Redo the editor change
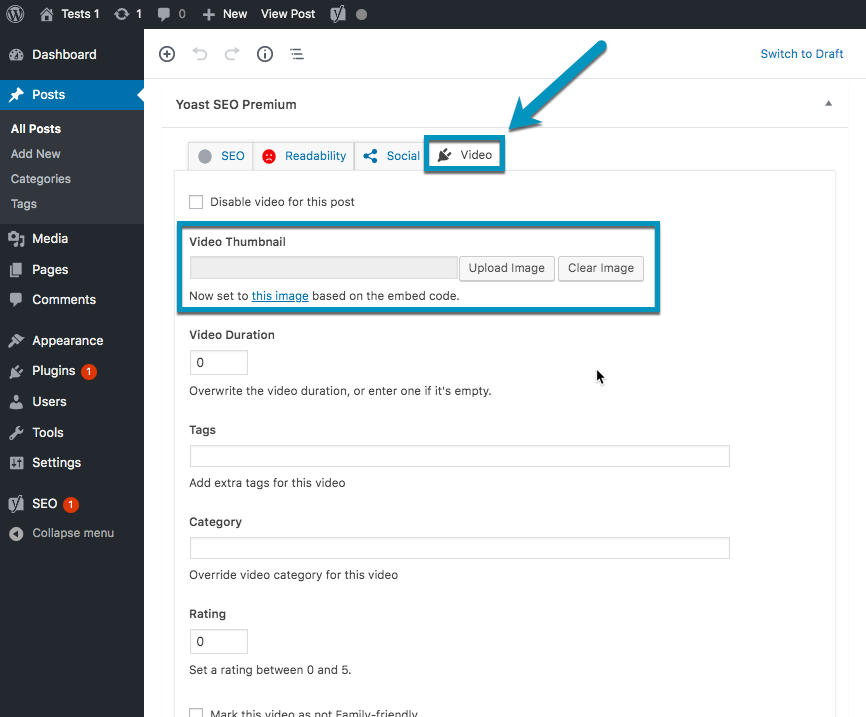866x717 pixels. 232,54
